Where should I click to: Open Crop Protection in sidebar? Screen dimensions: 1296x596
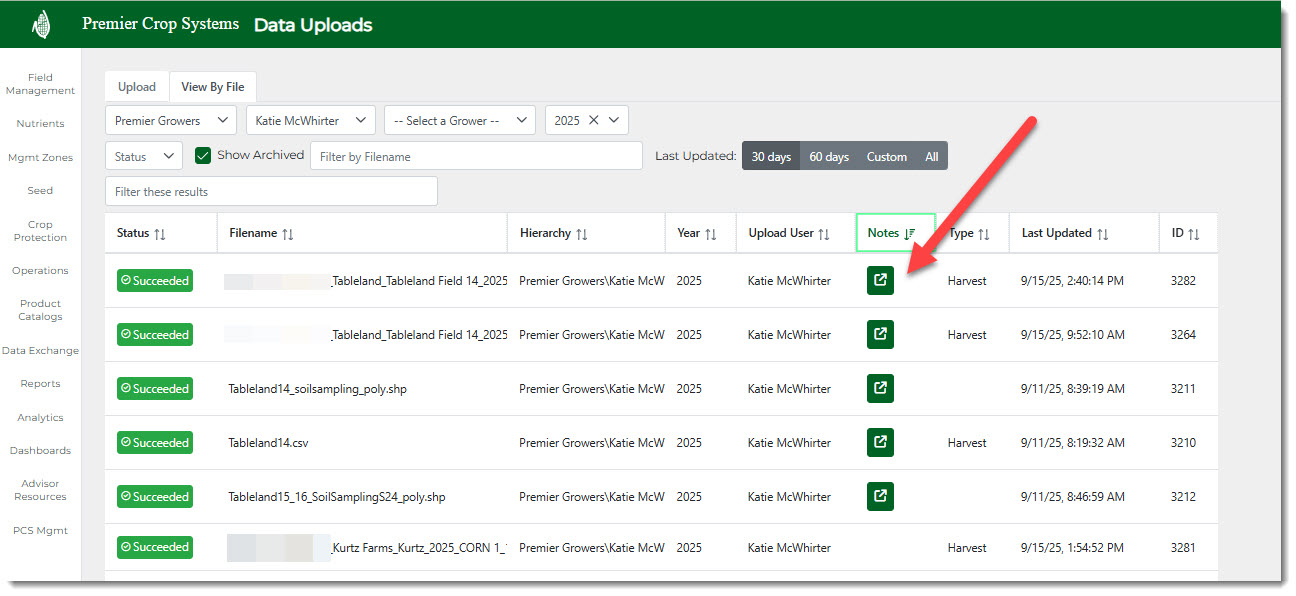(40, 231)
